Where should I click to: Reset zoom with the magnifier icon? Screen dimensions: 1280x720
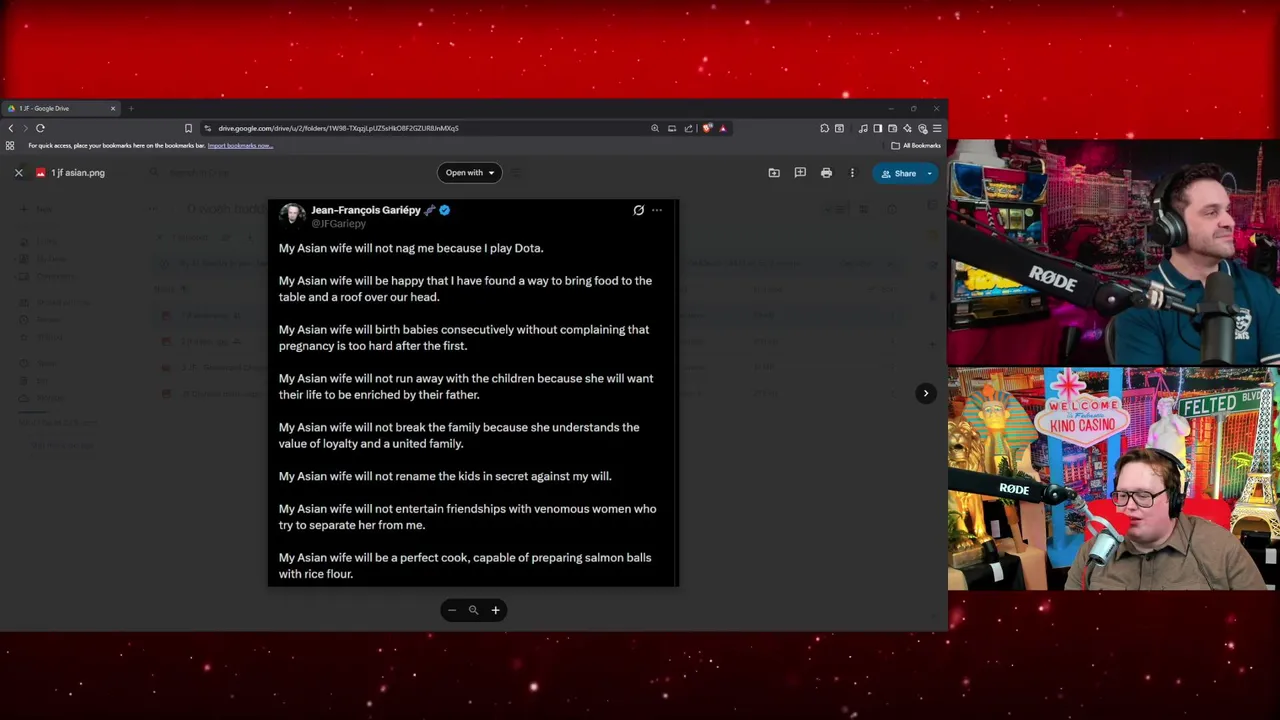[474, 610]
